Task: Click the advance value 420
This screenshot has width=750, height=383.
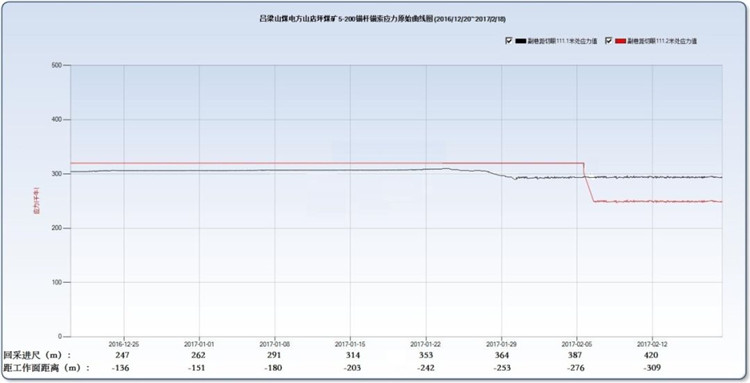Action: 651,355
